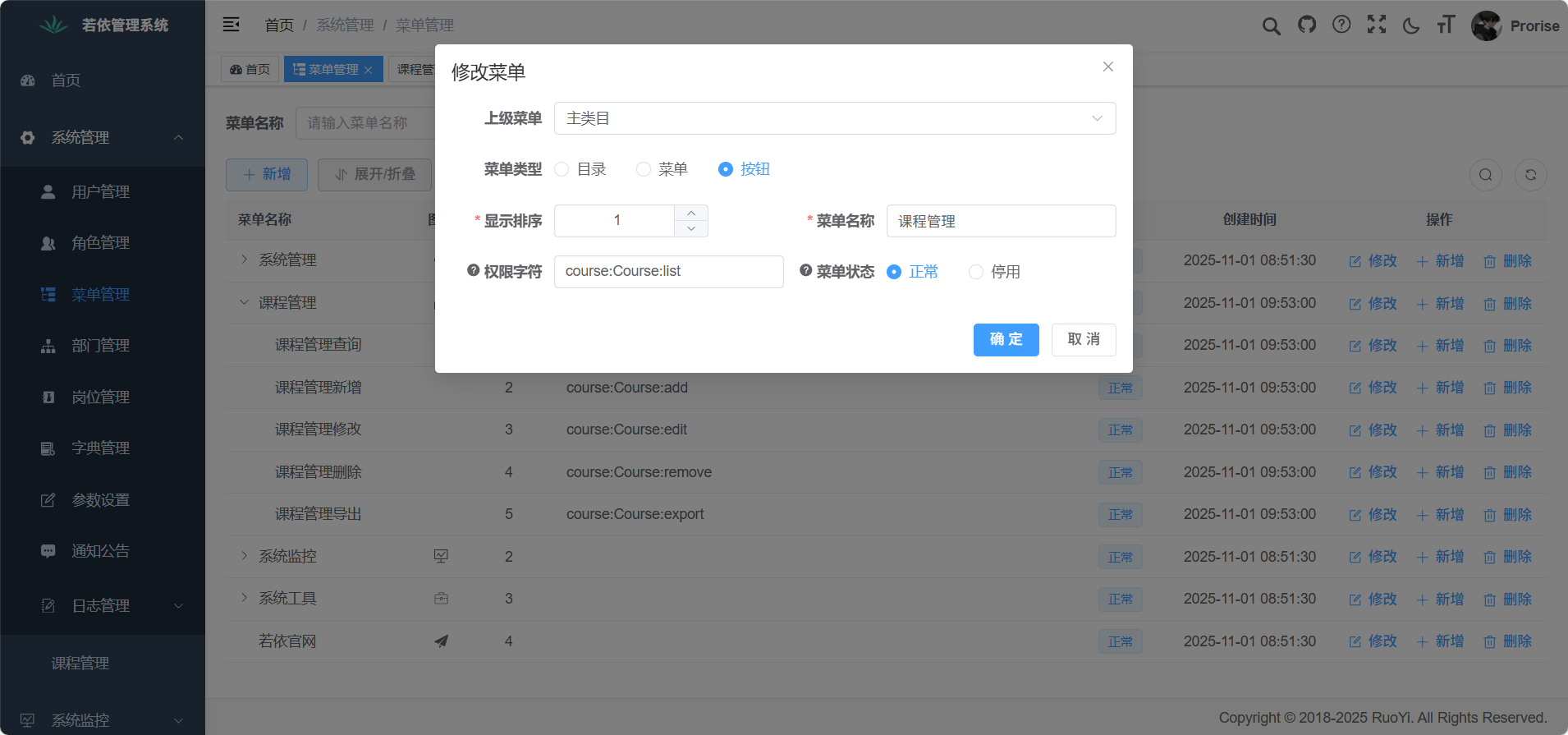Image resolution: width=1568 pixels, height=735 pixels.
Task: Close the 修改菜单 dialog with X
Action: click(1108, 67)
